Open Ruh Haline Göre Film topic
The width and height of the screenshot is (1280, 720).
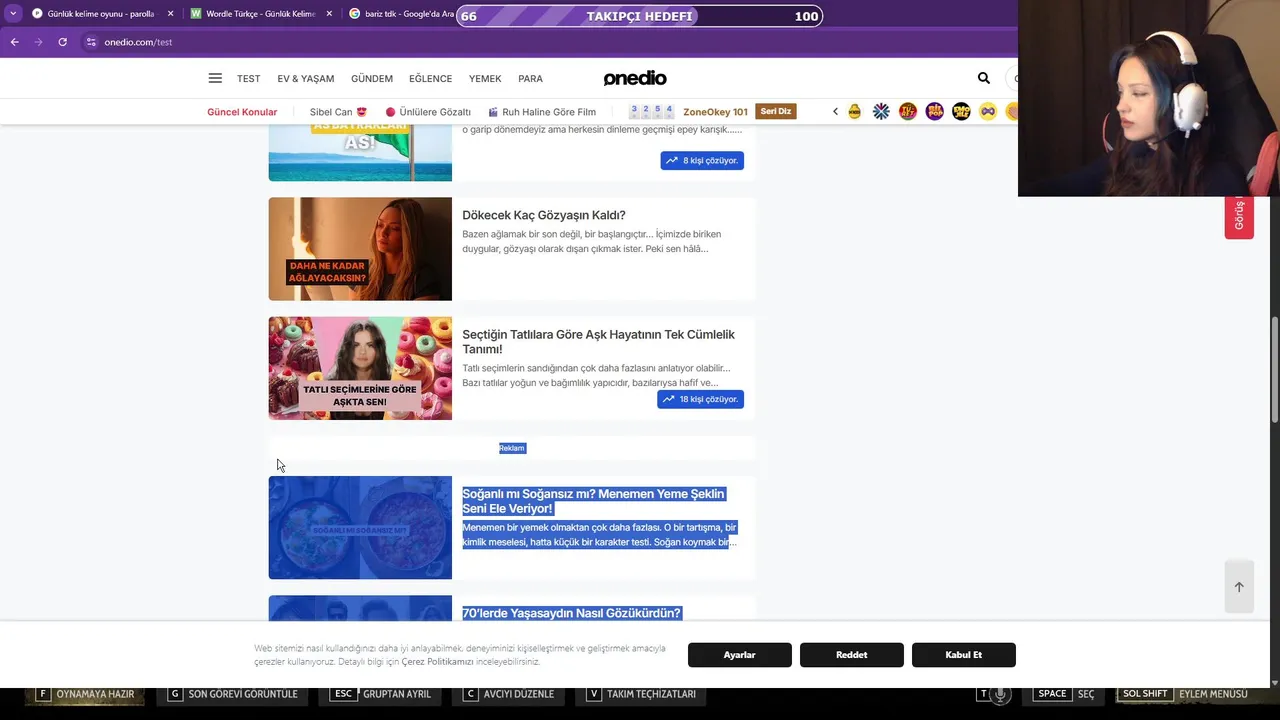coord(542,112)
